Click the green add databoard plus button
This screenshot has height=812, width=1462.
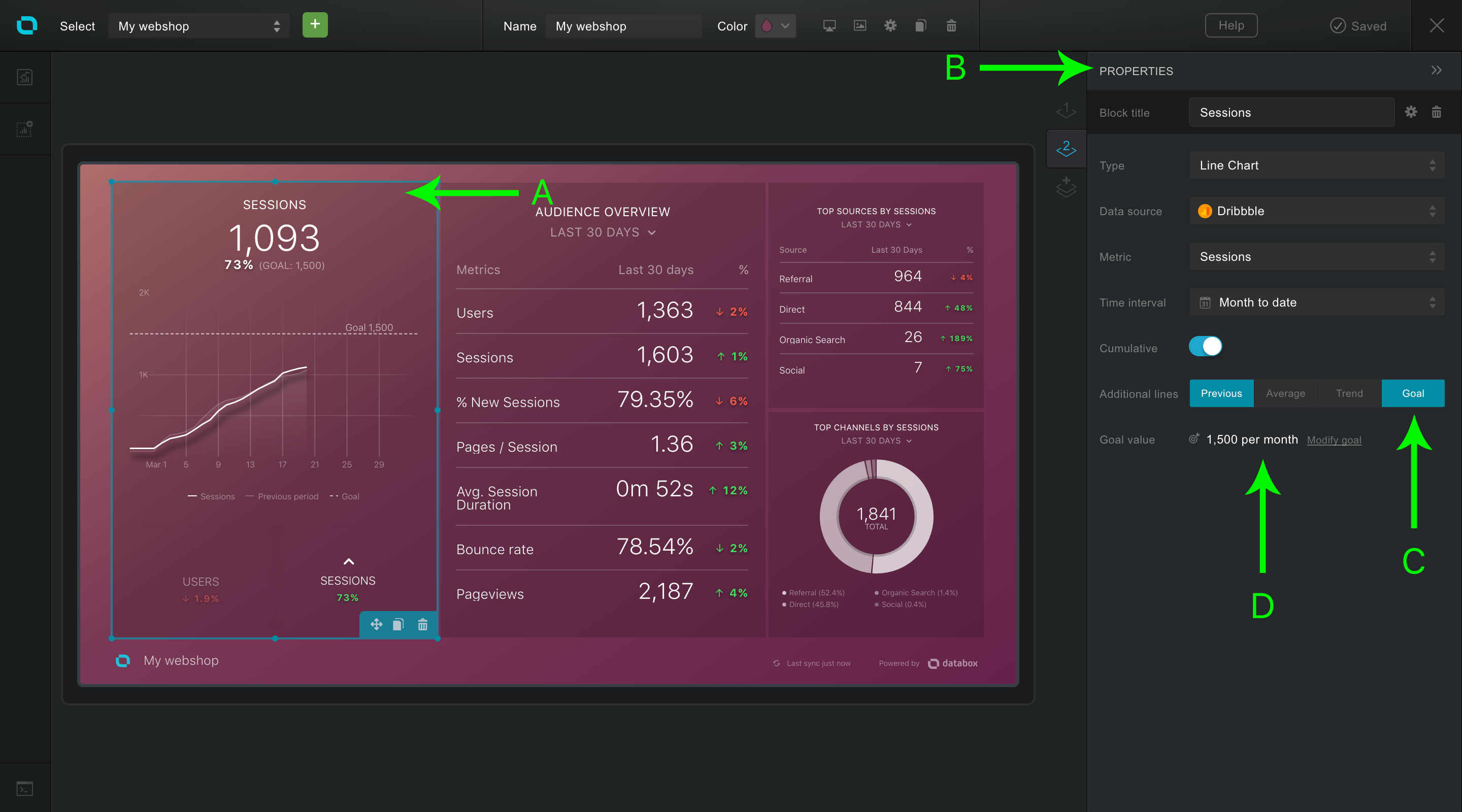coord(315,25)
